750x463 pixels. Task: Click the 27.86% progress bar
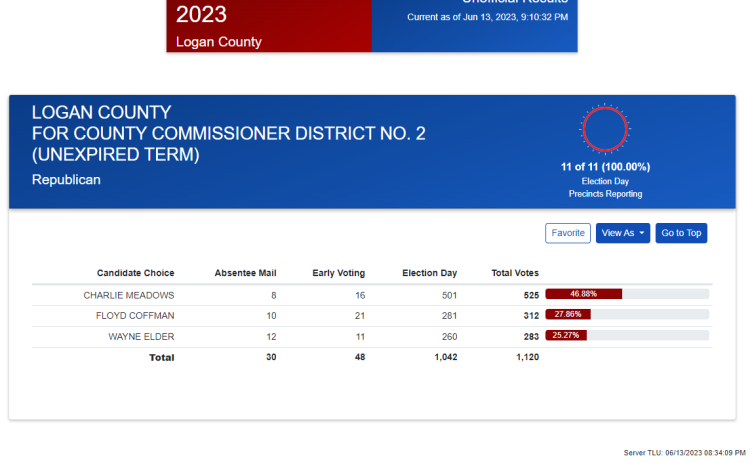(x=627, y=314)
